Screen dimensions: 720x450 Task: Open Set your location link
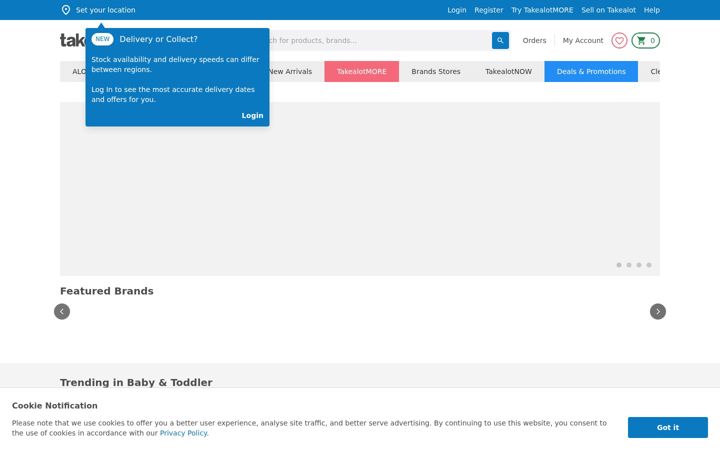pos(106,10)
